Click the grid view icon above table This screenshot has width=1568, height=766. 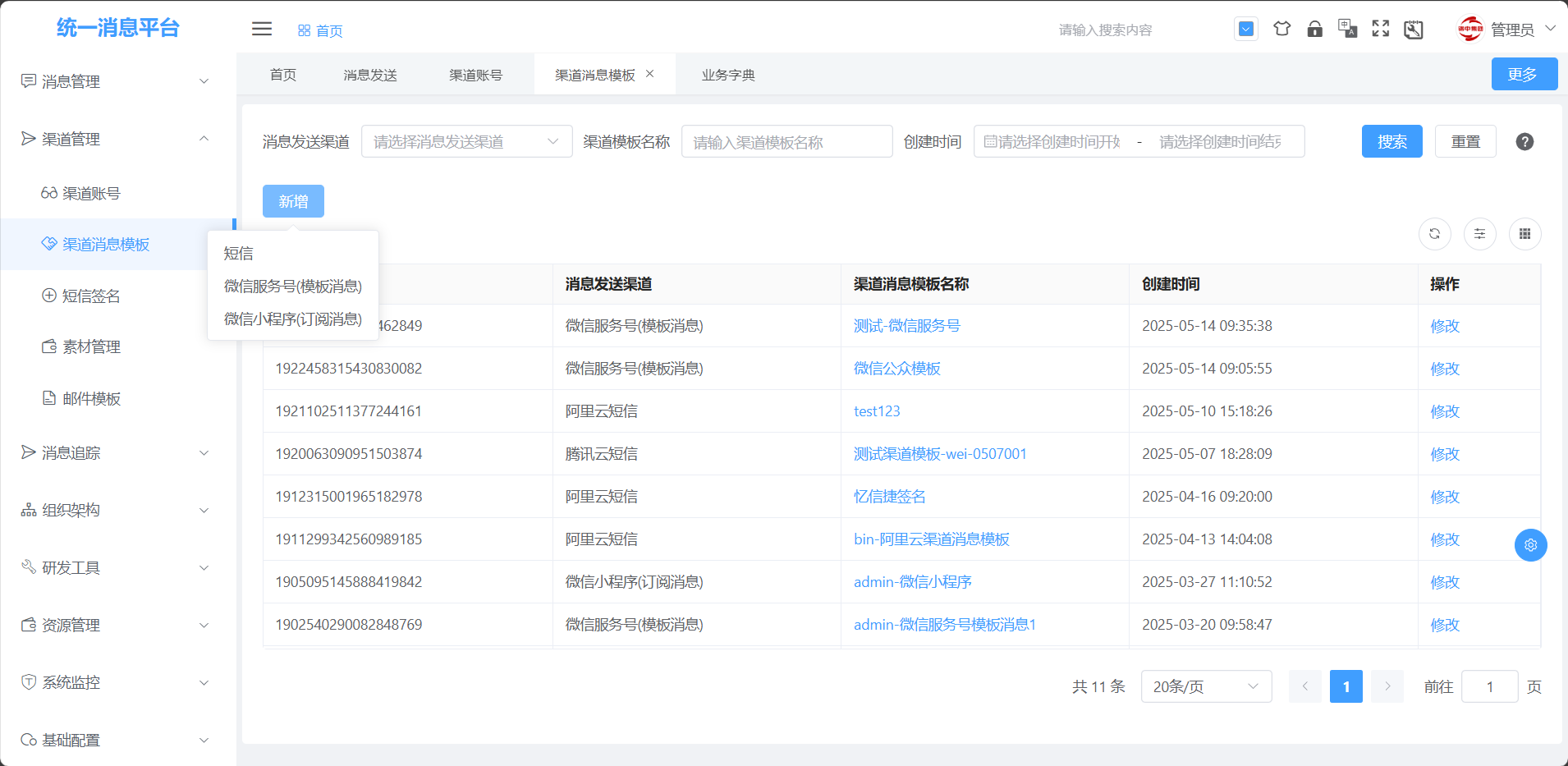[1524, 234]
